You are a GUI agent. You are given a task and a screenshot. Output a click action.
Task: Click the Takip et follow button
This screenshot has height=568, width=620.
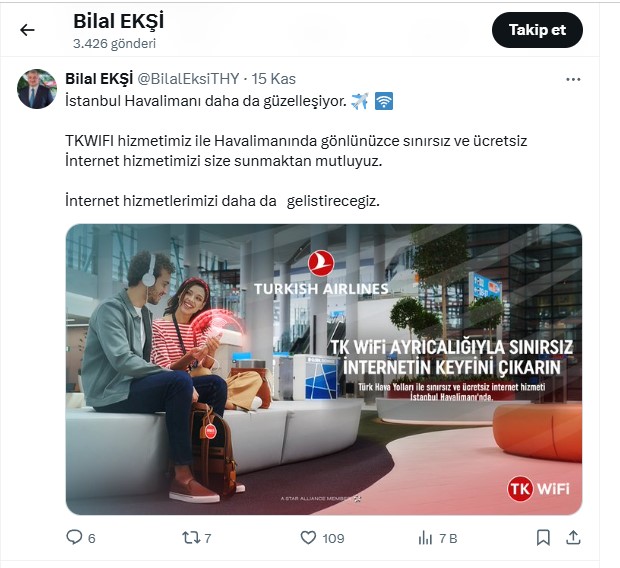[x=537, y=30]
